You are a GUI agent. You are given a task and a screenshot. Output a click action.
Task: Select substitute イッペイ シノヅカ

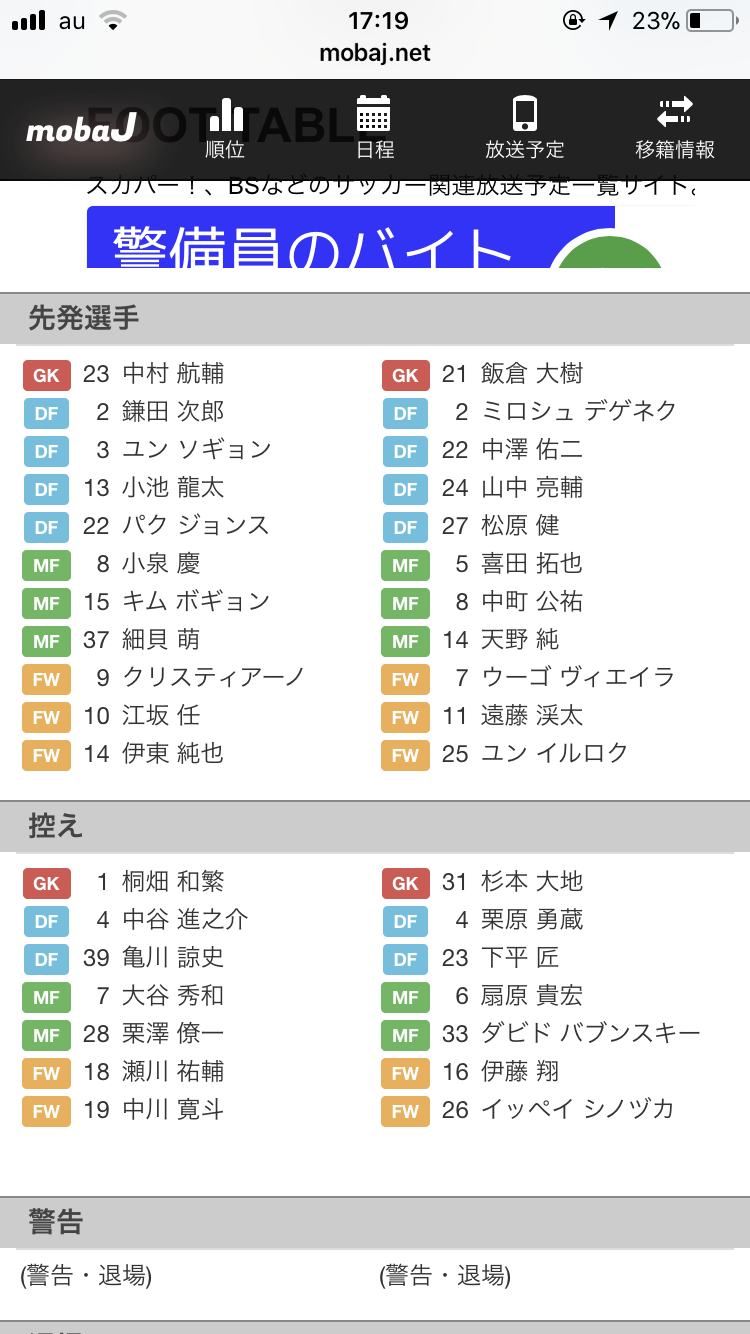coord(577,1109)
